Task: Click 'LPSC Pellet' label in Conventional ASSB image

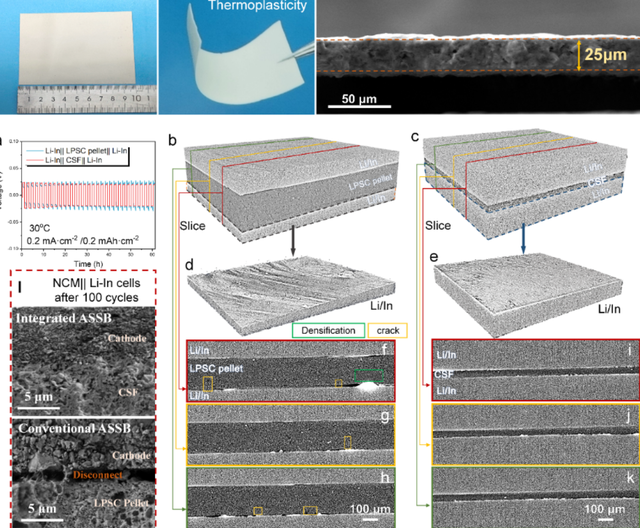Action: [x=121, y=503]
